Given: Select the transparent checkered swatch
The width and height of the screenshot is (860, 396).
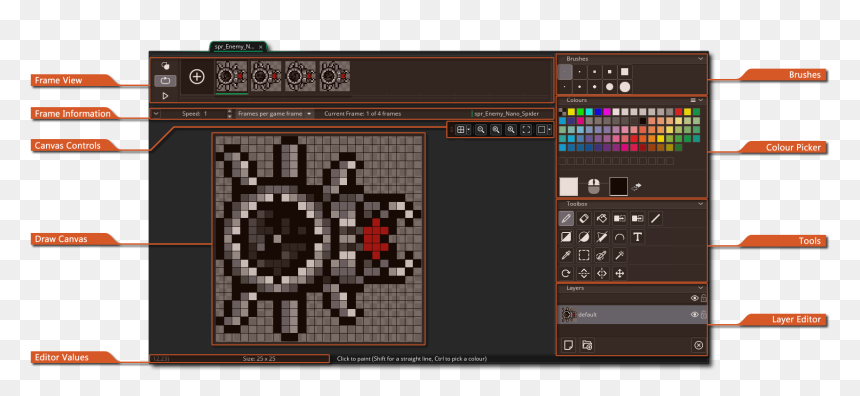Looking at the screenshot, I should coord(562,112).
